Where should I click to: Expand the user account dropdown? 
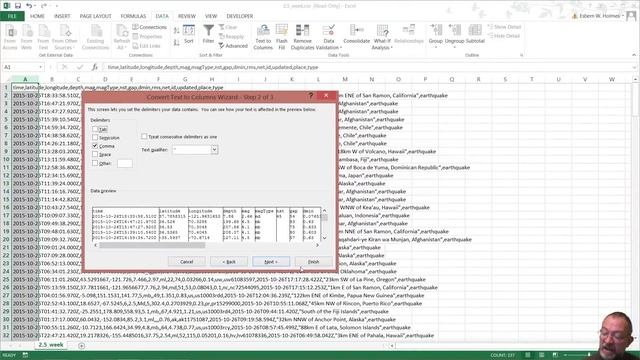(x=623, y=16)
